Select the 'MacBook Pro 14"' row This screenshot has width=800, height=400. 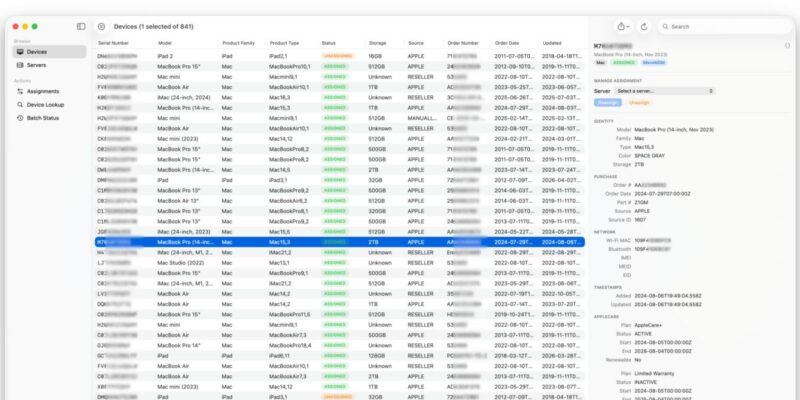pyautogui.click(x=340, y=345)
